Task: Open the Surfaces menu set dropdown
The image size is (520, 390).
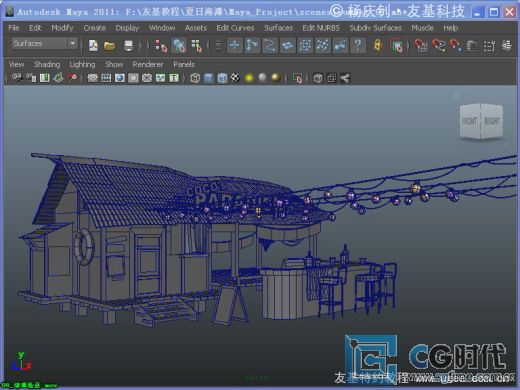Action: [x=45, y=43]
